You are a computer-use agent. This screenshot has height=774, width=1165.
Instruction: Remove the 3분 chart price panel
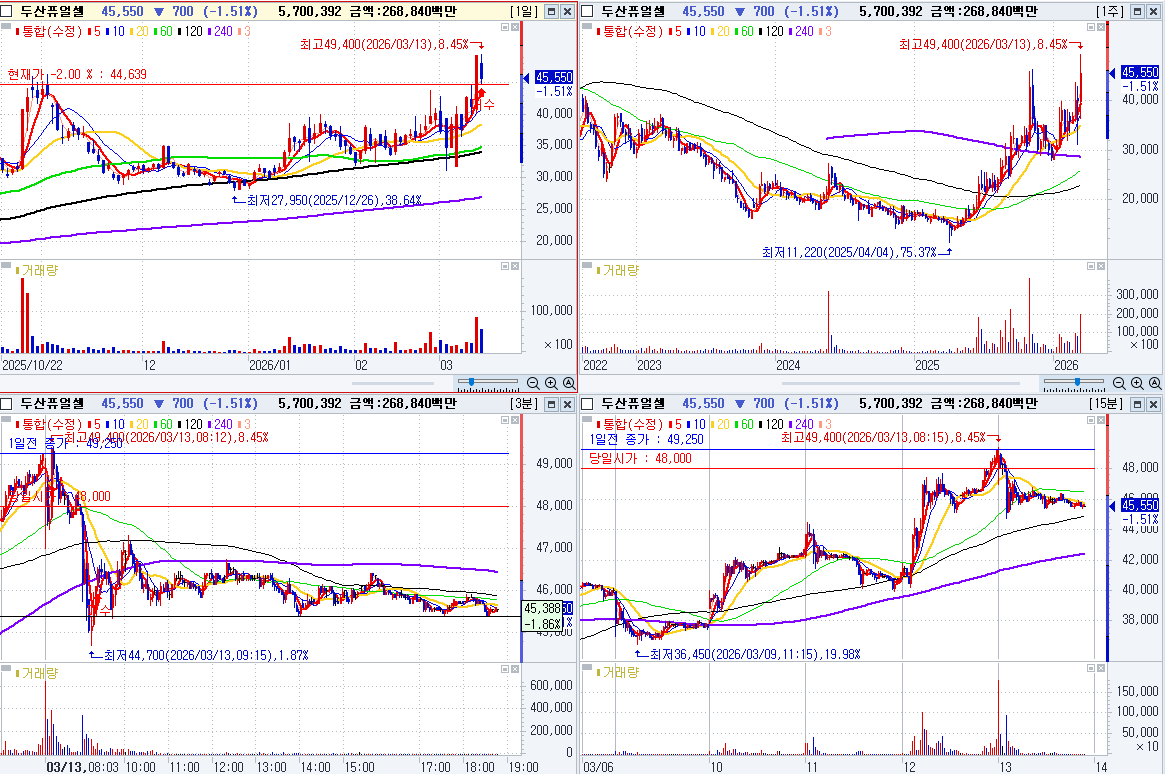pos(515,420)
